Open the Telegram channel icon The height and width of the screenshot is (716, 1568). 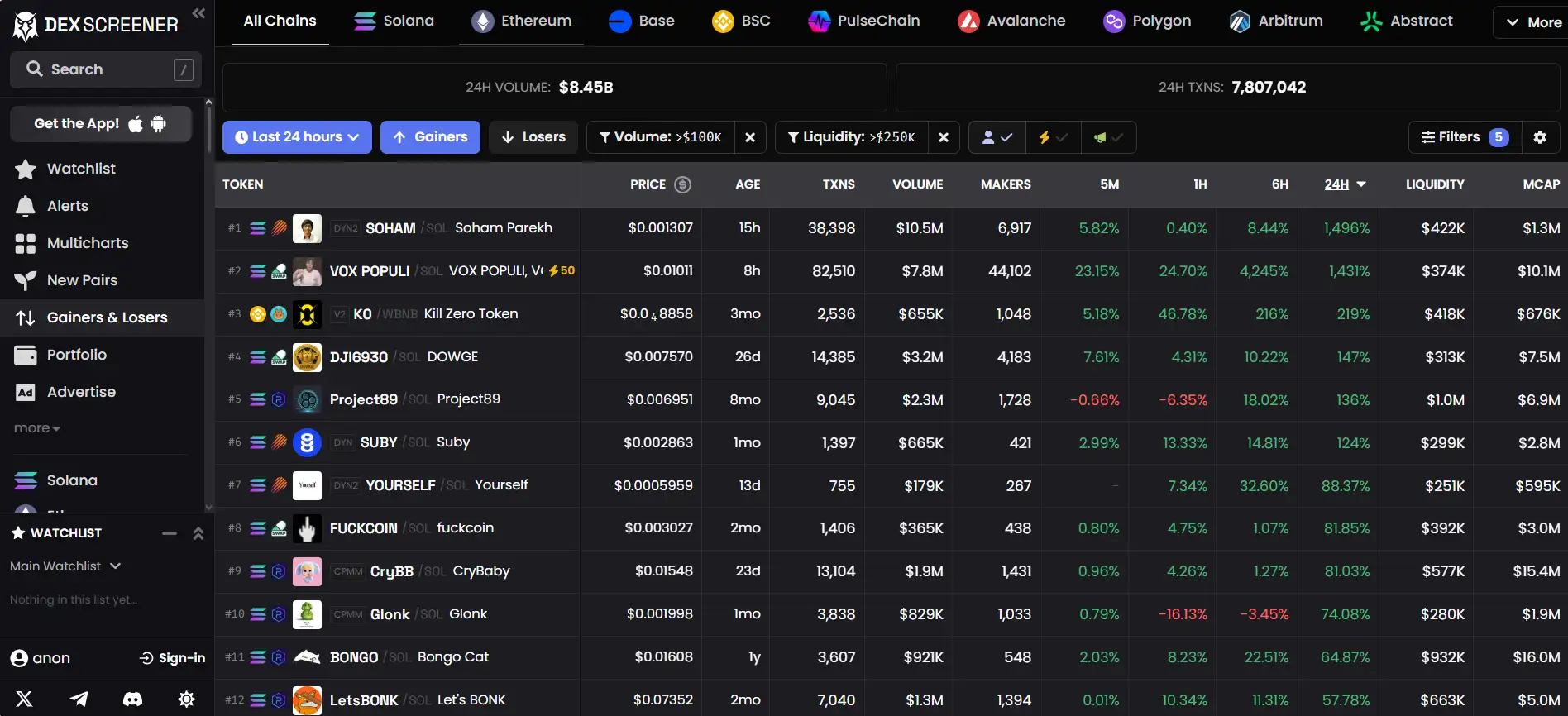click(x=79, y=699)
